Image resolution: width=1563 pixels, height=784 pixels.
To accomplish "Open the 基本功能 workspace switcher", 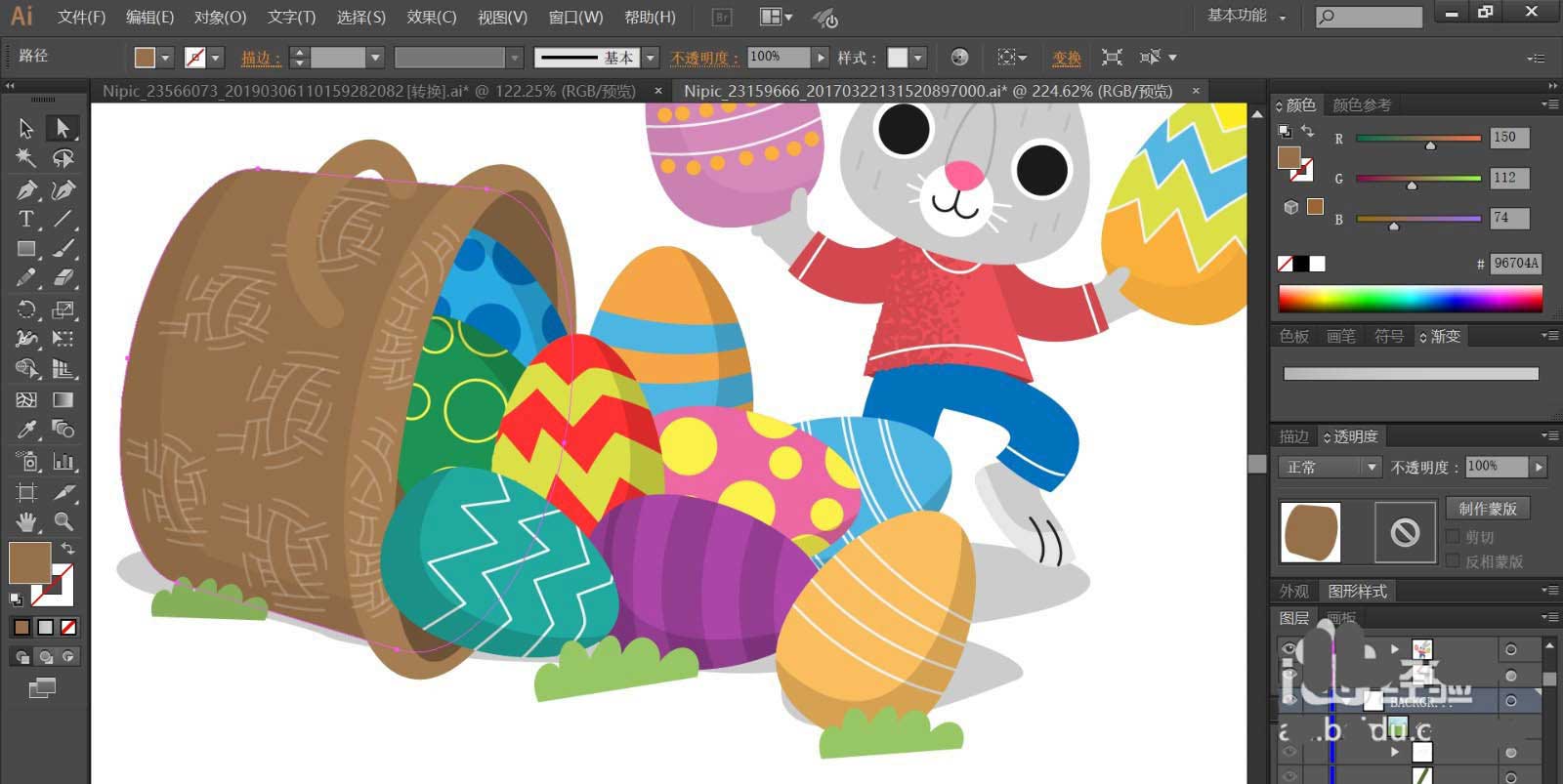I will [x=1247, y=16].
